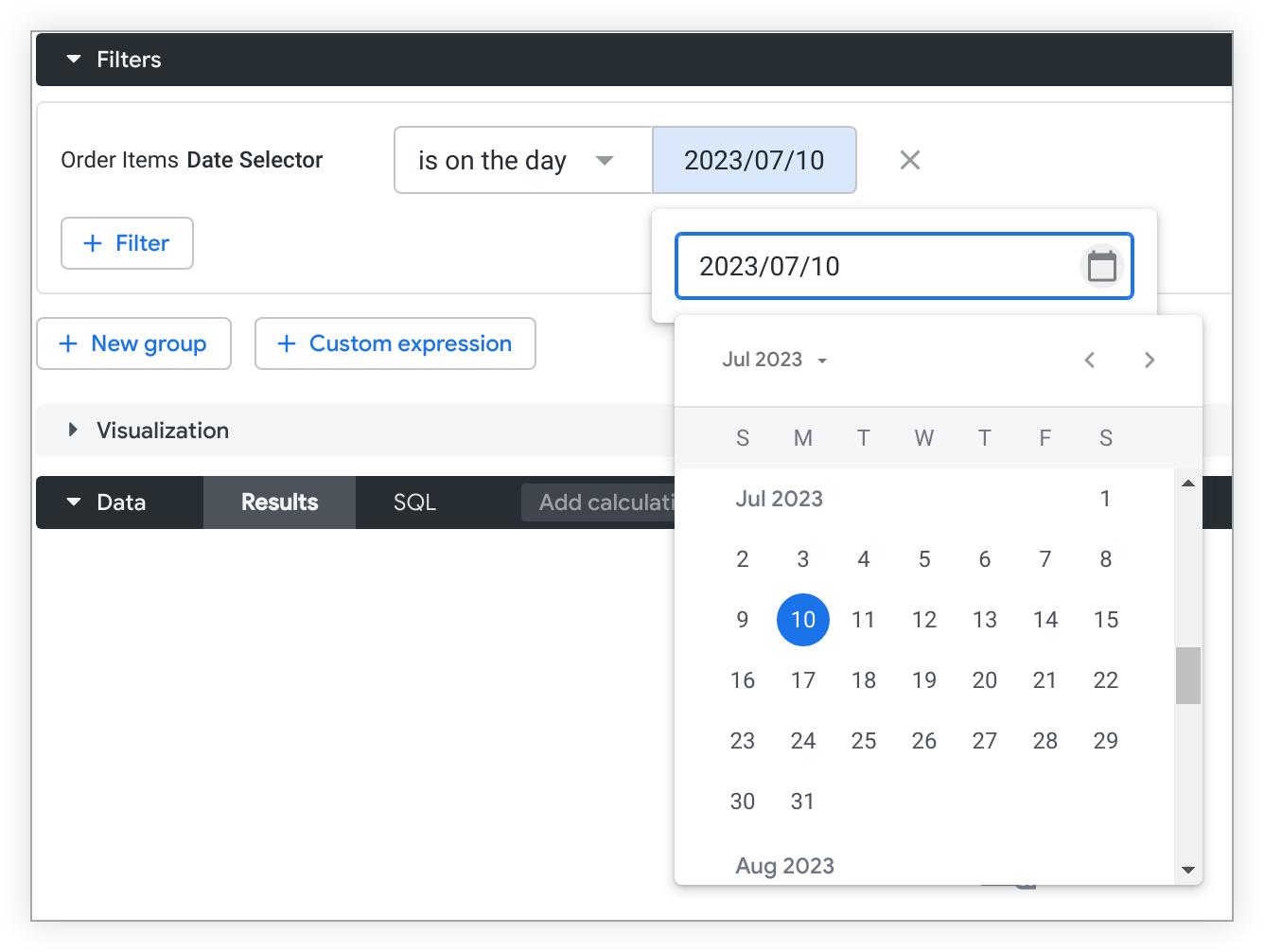
Task: Open the Jul 2023 month picker dropdown
Action: click(x=775, y=360)
